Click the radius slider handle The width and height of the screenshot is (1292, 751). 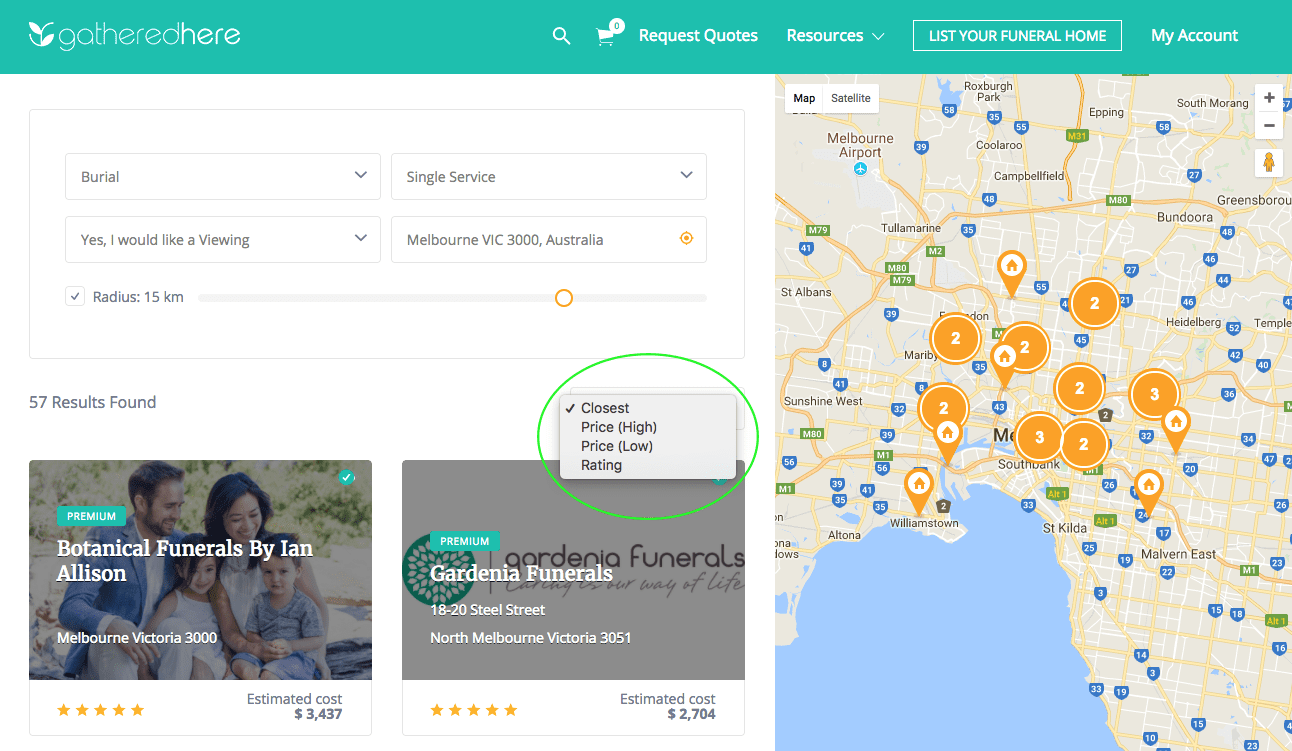[563, 297]
